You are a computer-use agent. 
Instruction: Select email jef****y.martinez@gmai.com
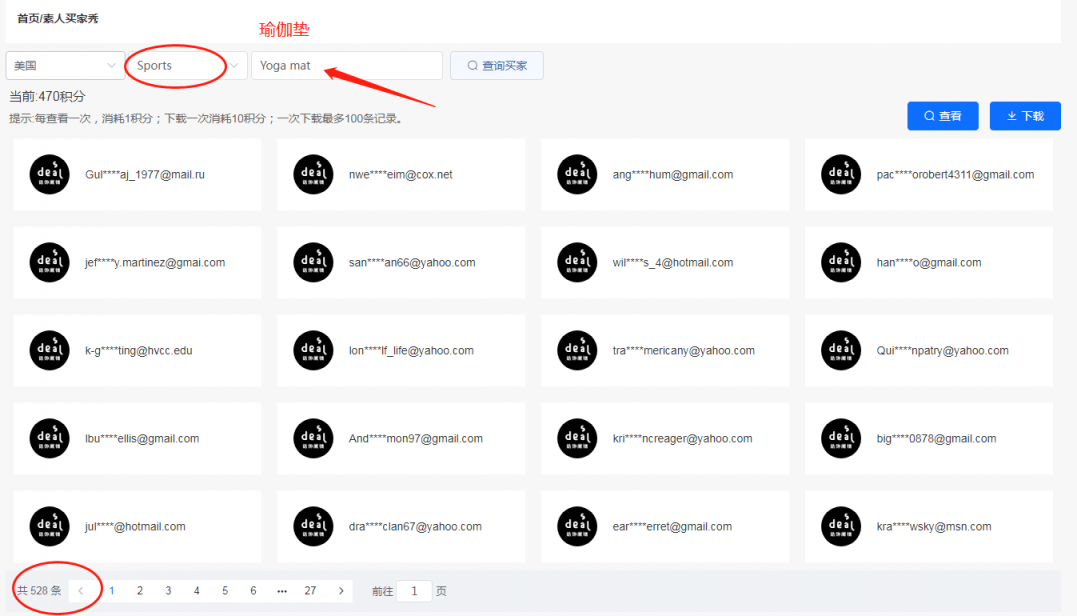155,262
